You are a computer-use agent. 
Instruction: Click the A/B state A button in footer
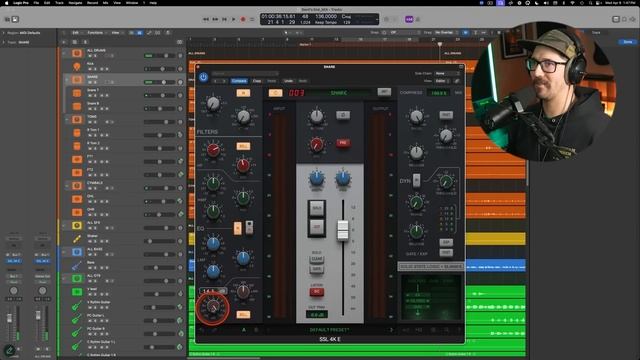coord(244,330)
